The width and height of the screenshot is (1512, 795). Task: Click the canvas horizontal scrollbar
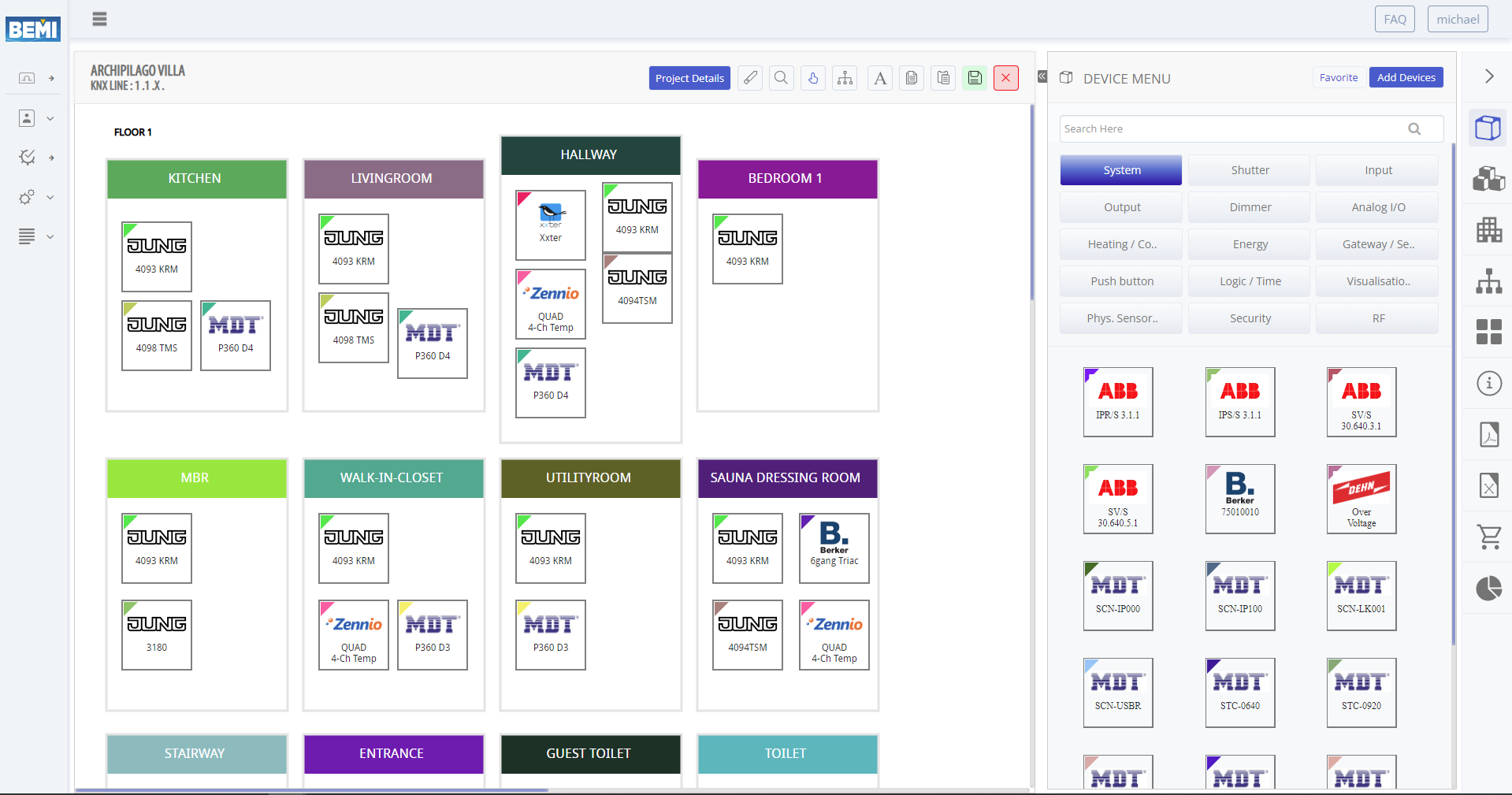pyautogui.click(x=312, y=789)
